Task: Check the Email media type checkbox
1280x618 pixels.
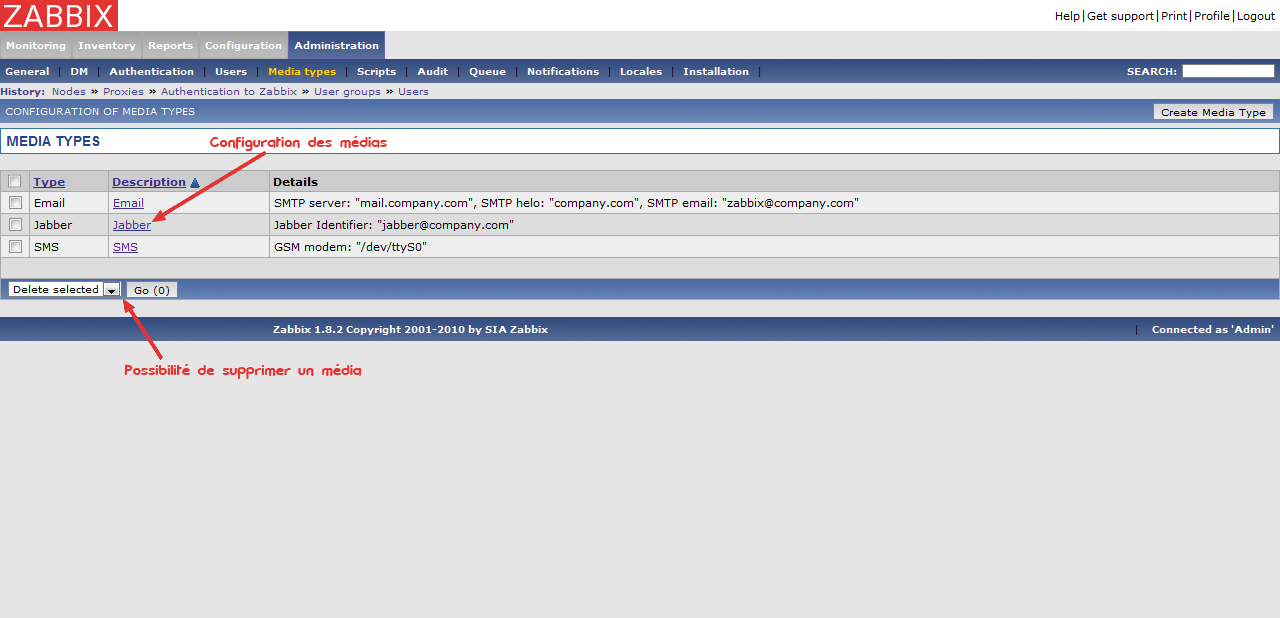Action: point(15,203)
